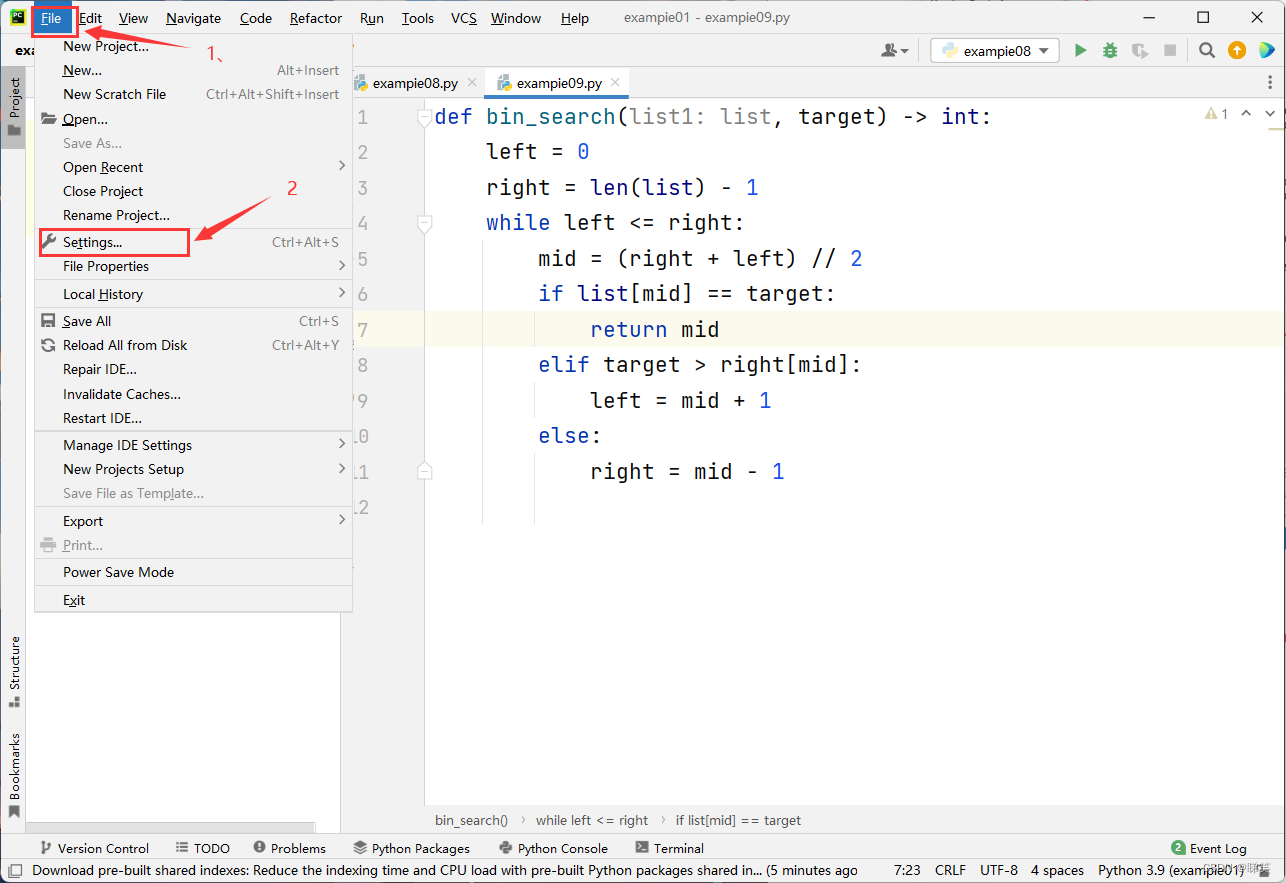The image size is (1286, 883).
Task: Click the 4 spaces indent status item
Action: (x=1058, y=871)
